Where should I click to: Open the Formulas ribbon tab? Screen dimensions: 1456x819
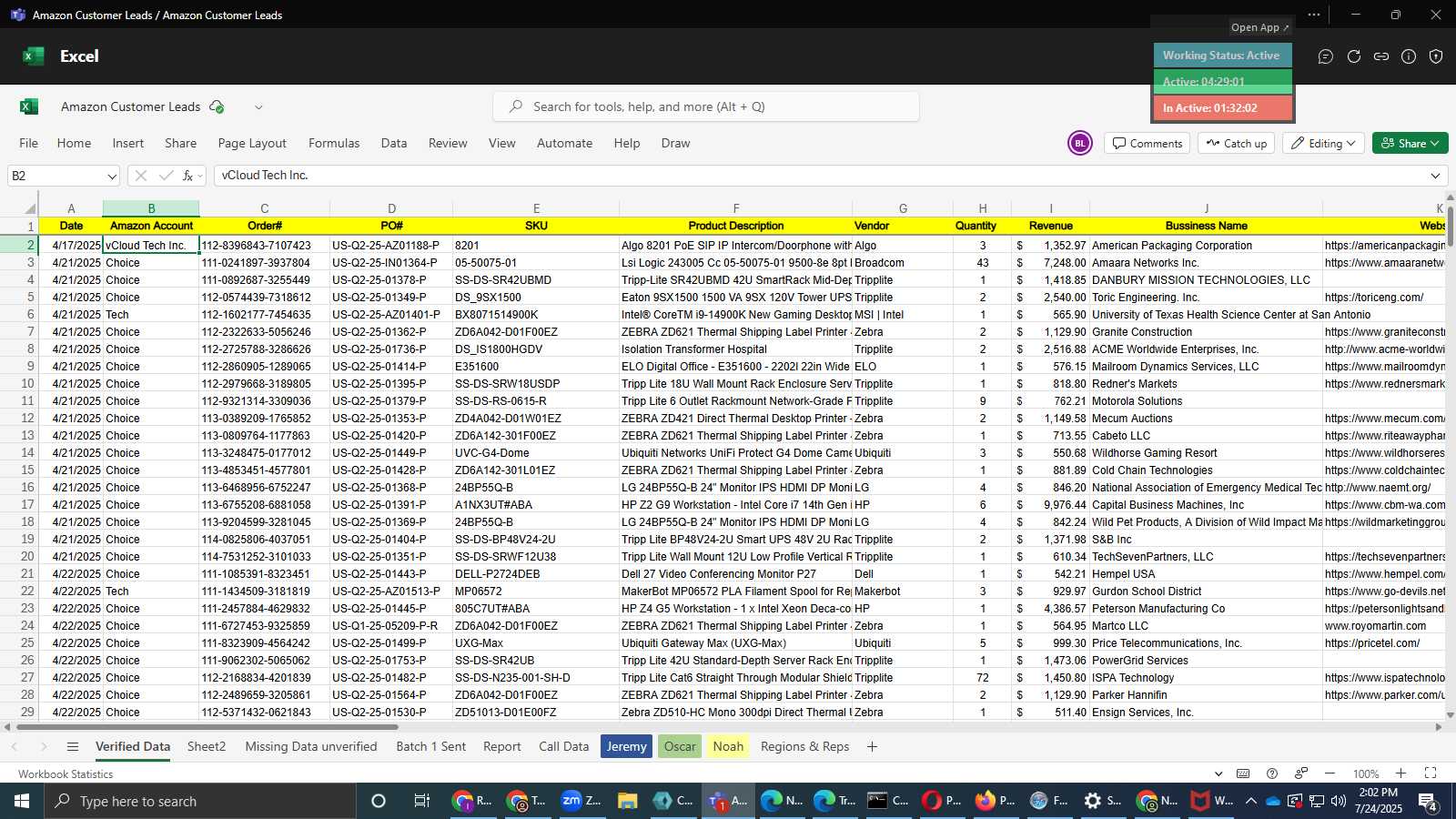pyautogui.click(x=334, y=144)
